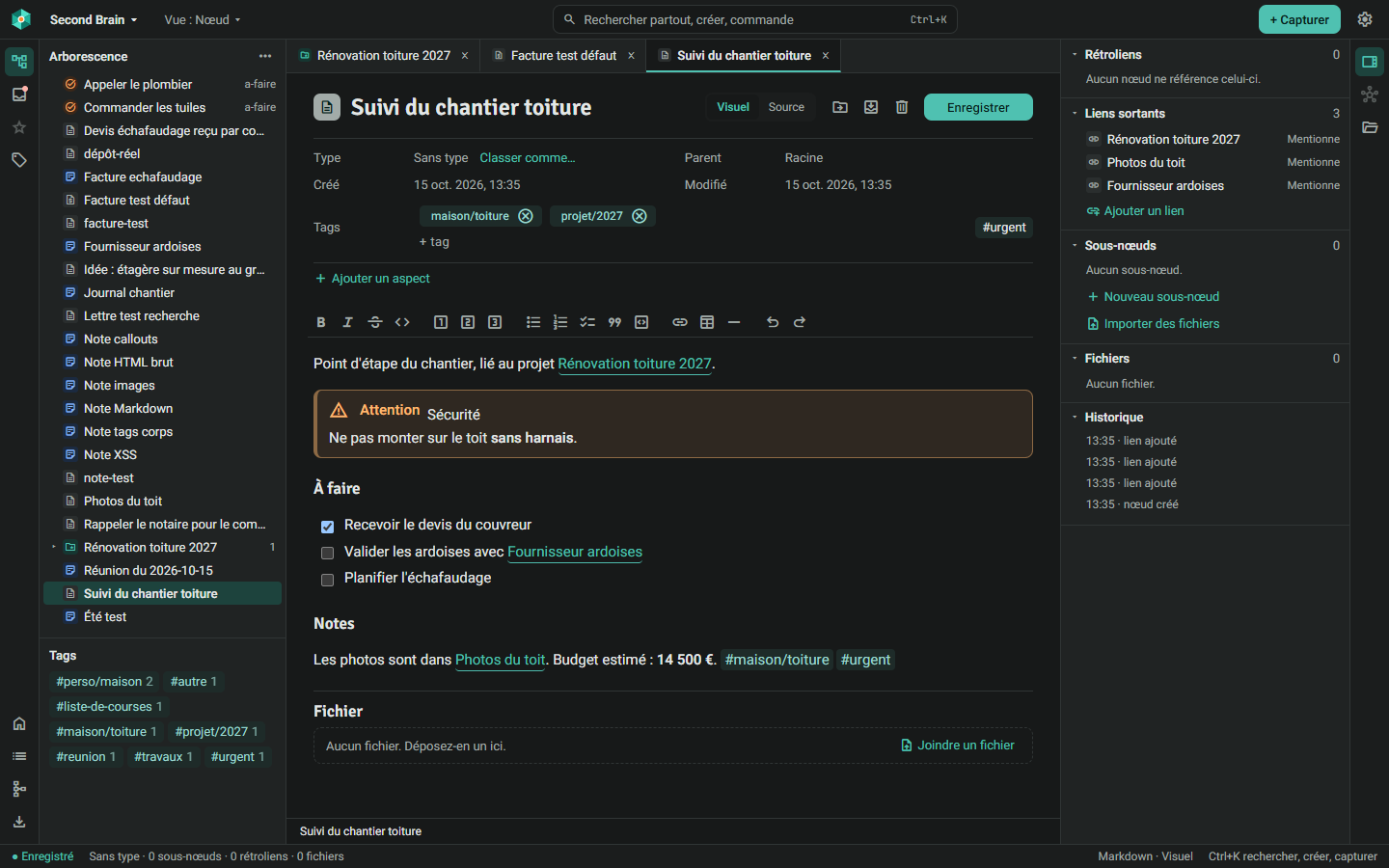The height and width of the screenshot is (868, 1389).
Task: Open the settings gear icon
Action: click(x=1365, y=19)
